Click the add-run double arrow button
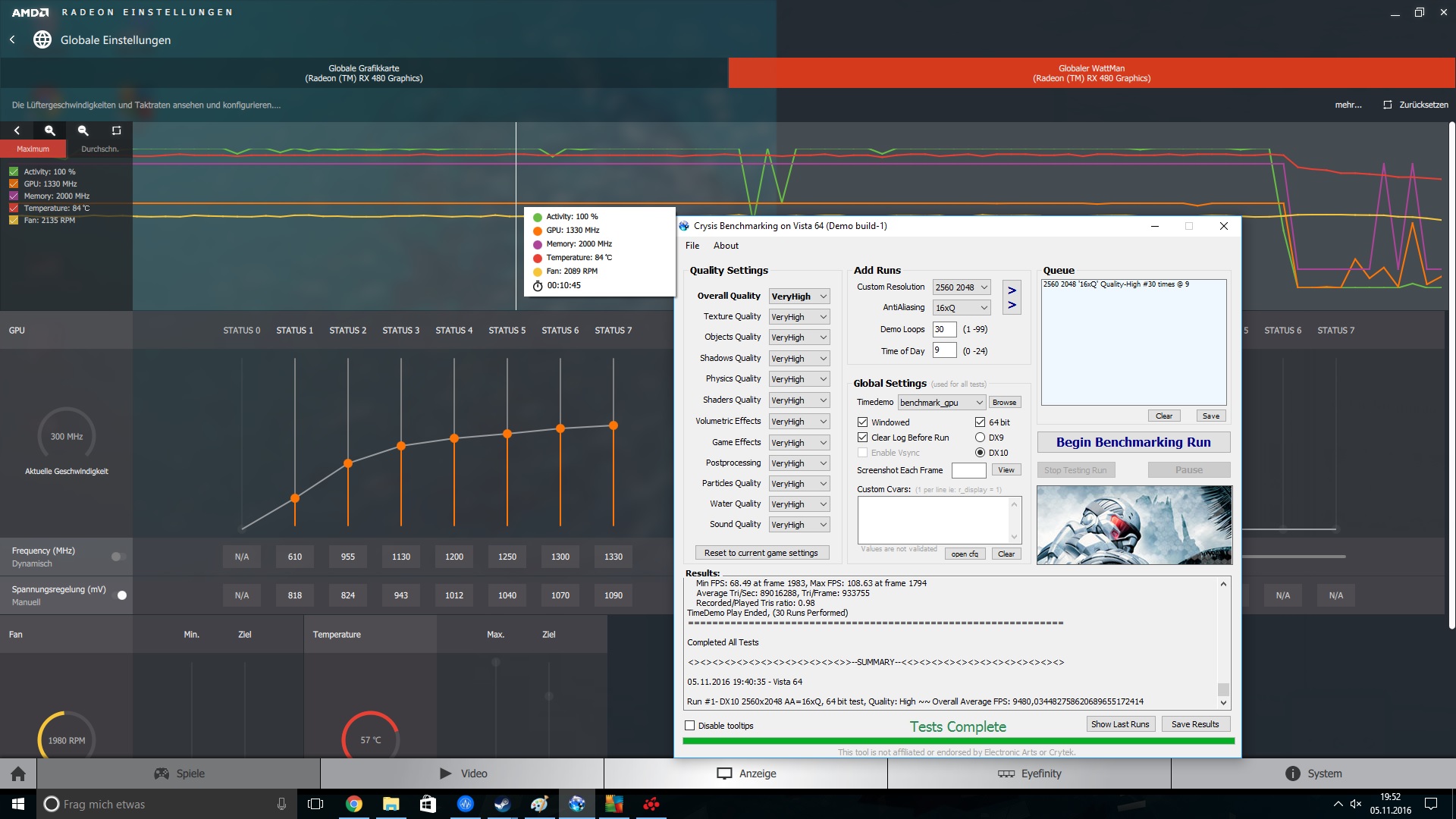This screenshot has width=1456, height=819. (1012, 297)
